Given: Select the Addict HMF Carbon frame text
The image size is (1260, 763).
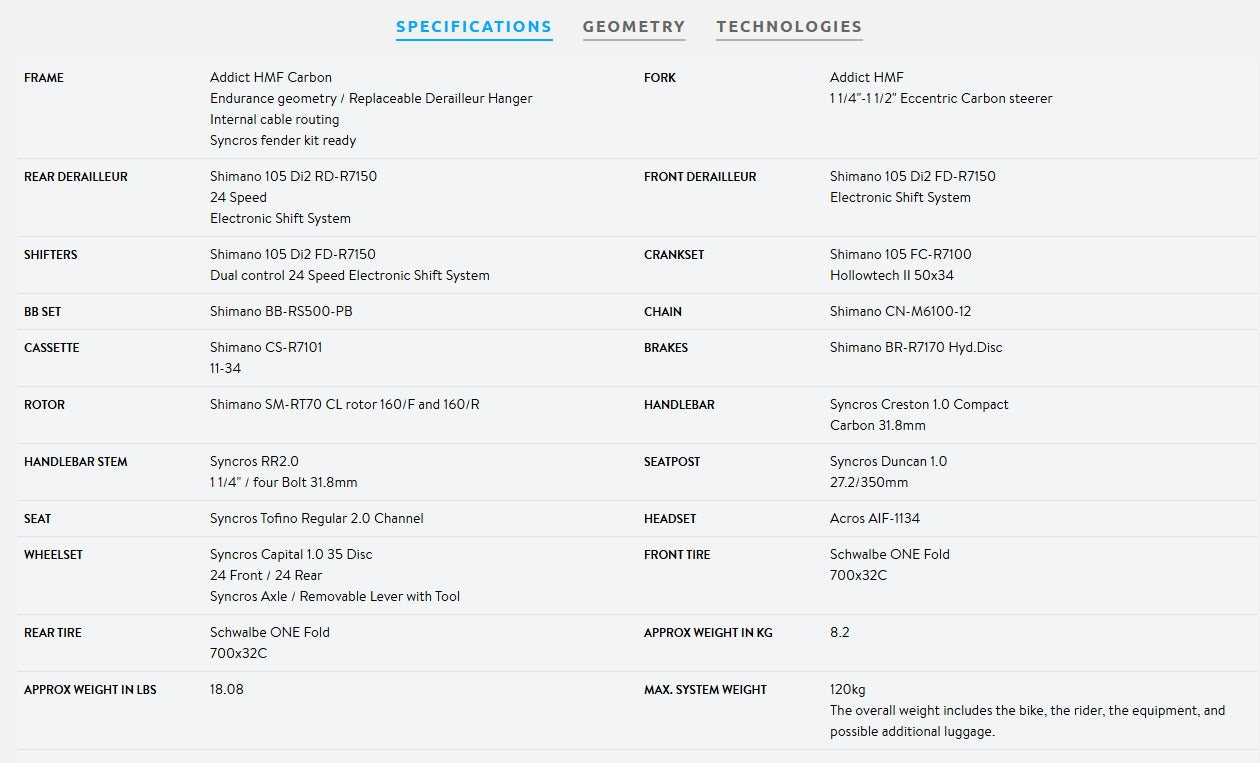Looking at the screenshot, I should (x=271, y=77).
